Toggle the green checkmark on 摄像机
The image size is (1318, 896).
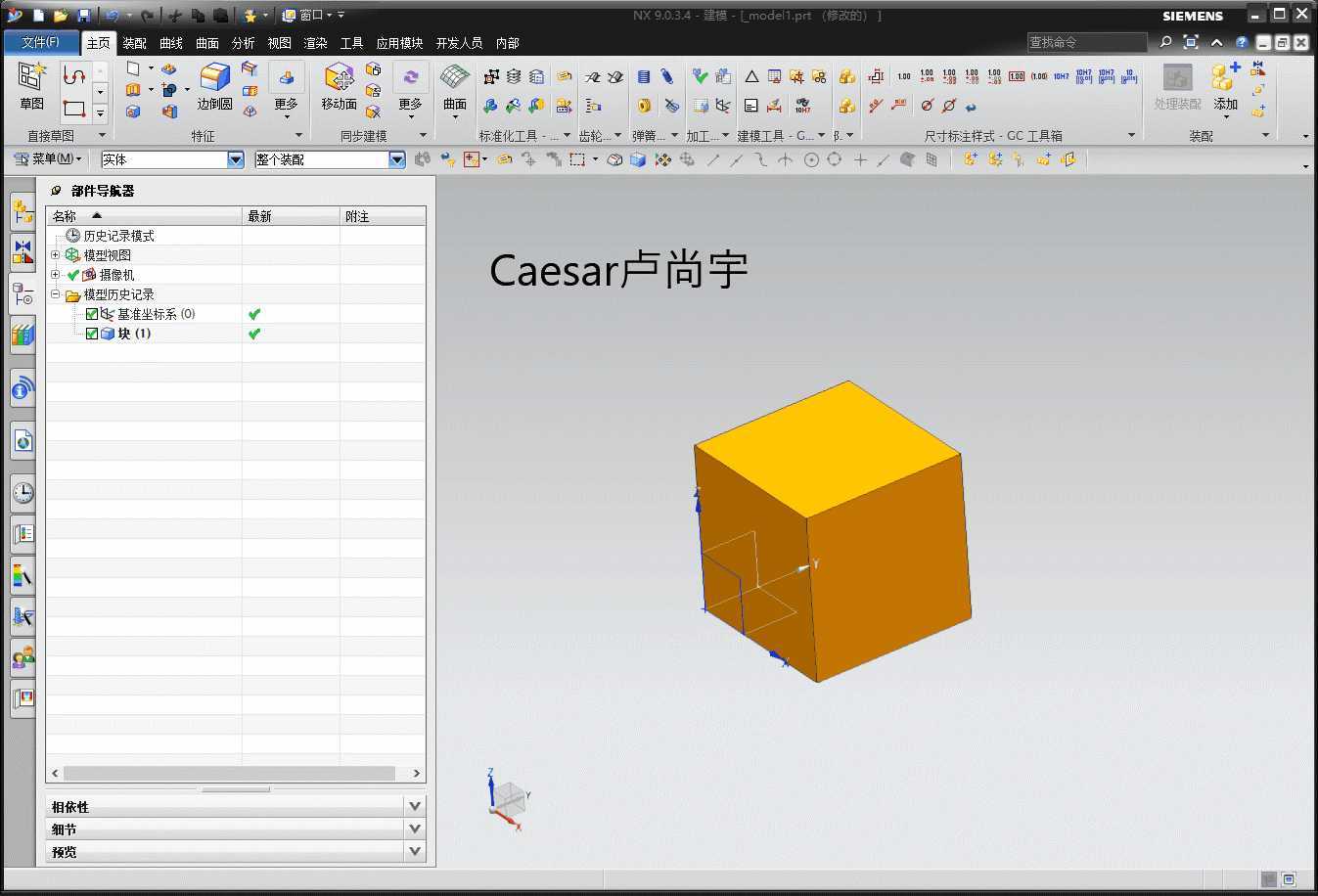coord(73,275)
